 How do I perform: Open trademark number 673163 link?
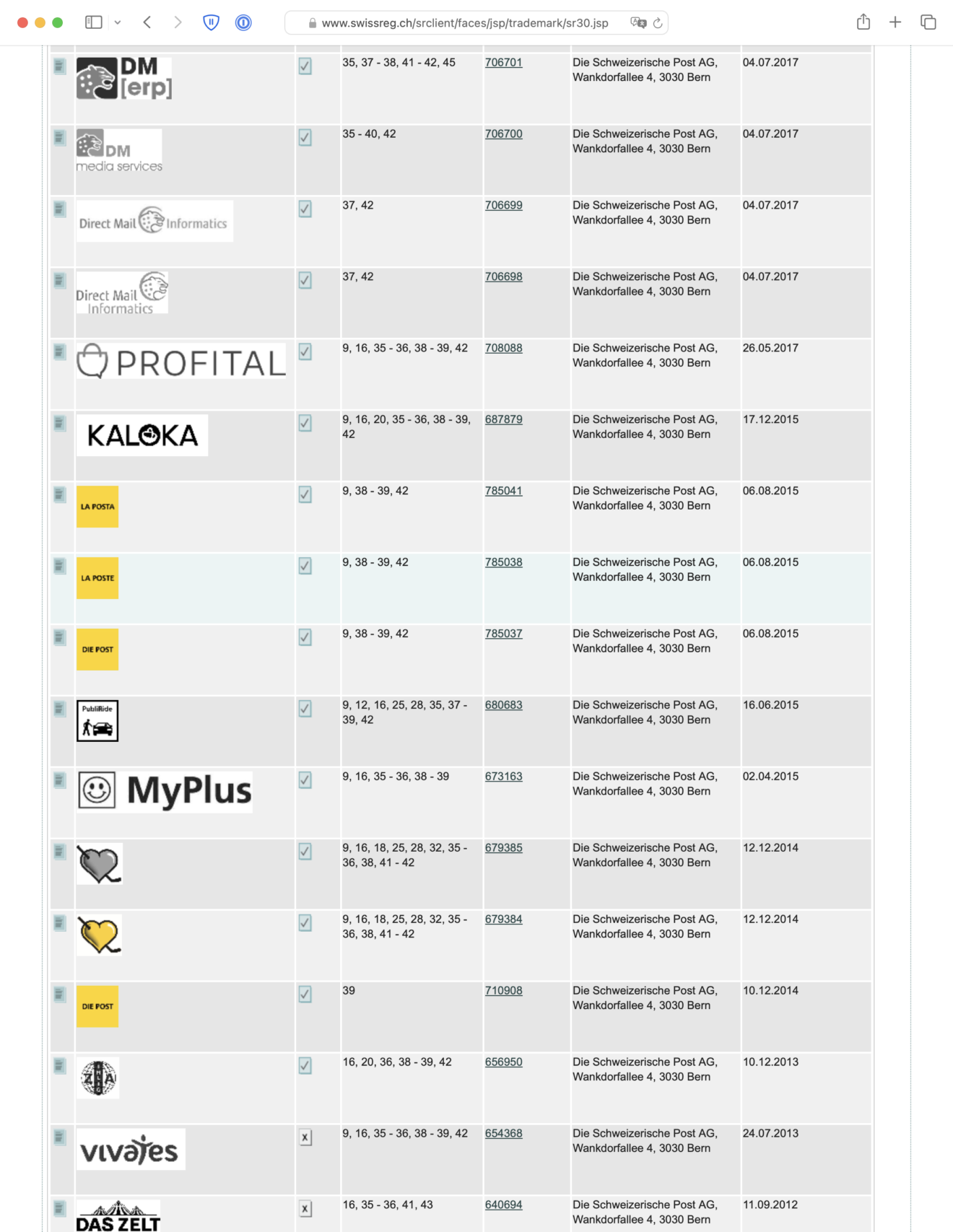pos(503,777)
